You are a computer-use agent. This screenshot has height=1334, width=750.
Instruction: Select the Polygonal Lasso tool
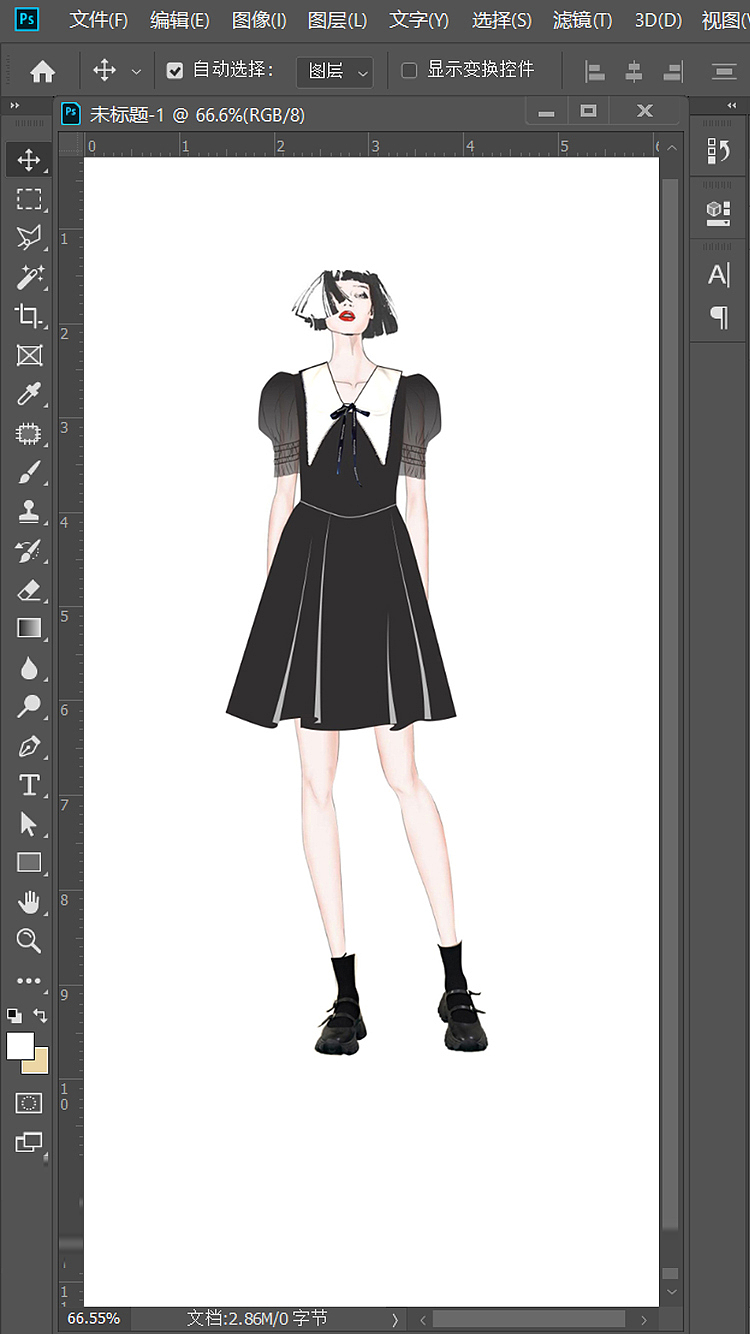(29, 238)
